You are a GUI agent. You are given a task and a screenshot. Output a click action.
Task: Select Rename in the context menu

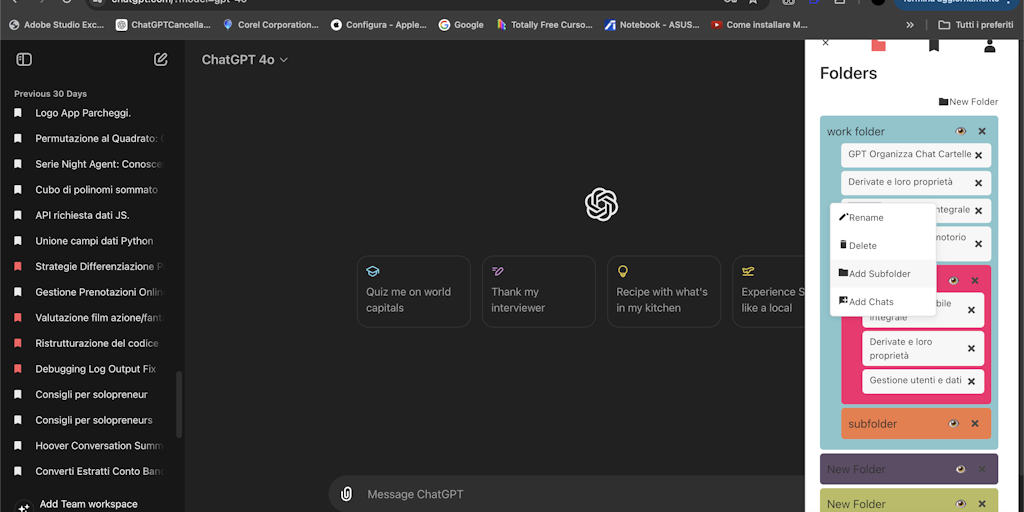point(882,217)
